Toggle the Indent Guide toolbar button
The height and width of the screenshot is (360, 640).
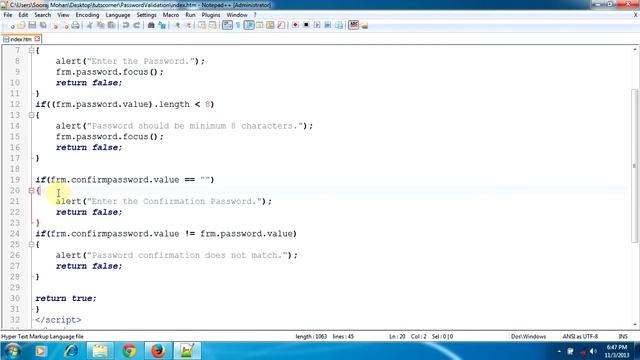(x=249, y=25)
